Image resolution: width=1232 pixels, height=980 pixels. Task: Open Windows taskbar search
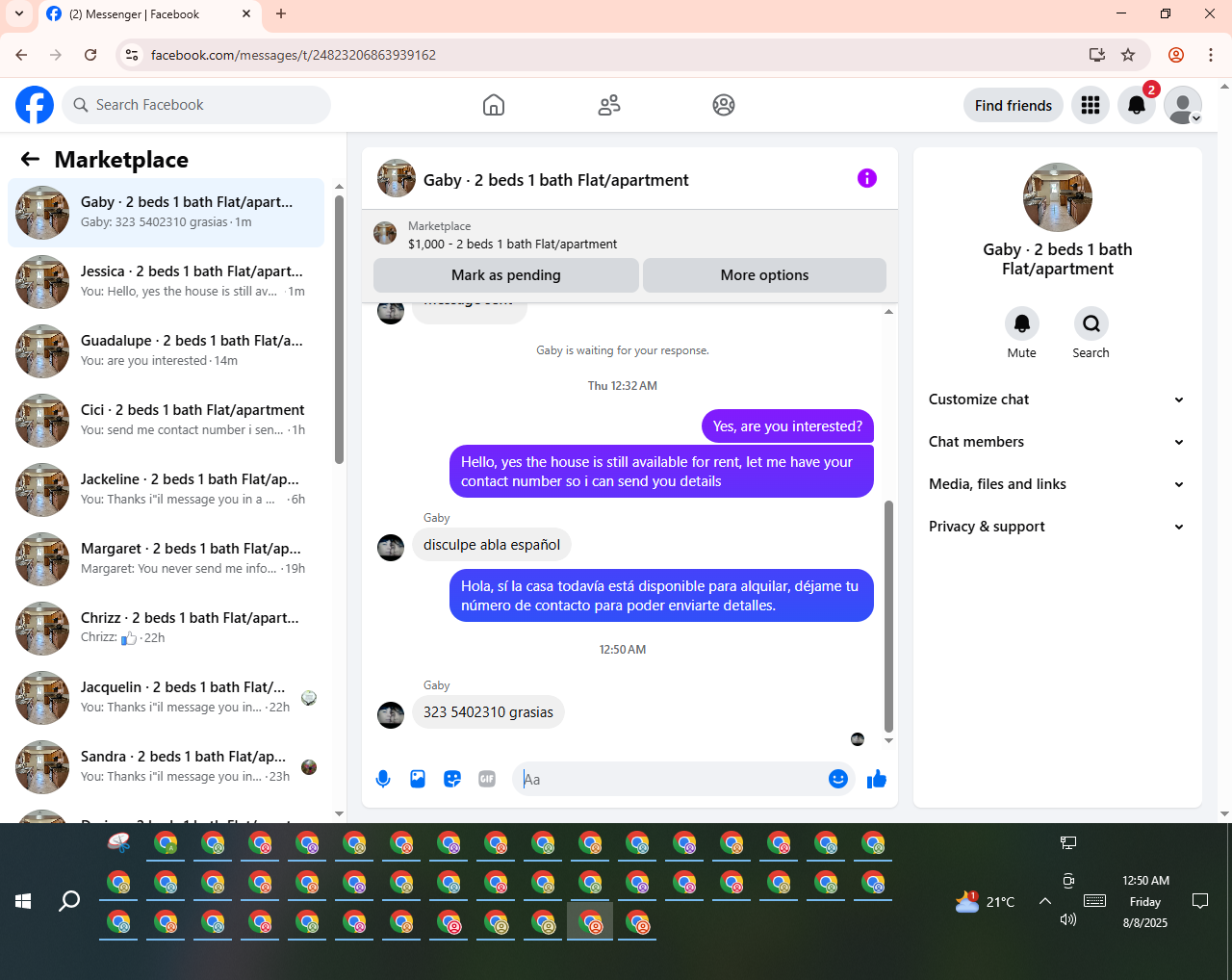(x=69, y=901)
